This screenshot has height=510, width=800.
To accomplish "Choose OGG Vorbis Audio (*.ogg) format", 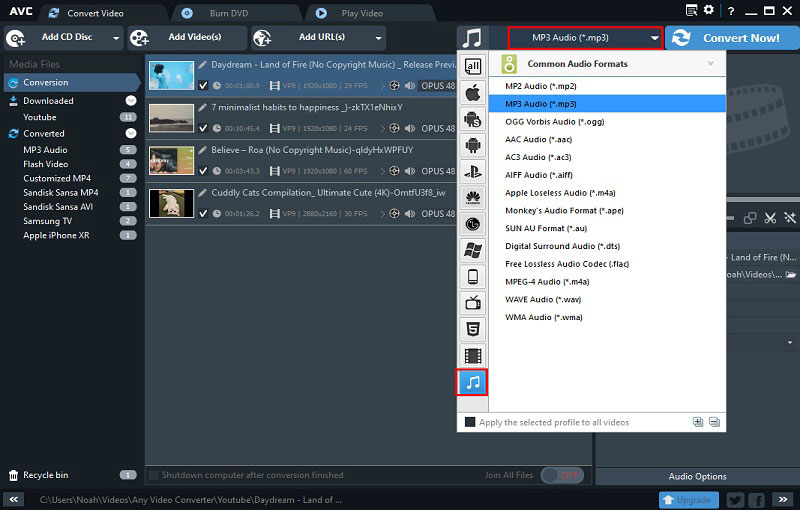I will tap(607, 121).
